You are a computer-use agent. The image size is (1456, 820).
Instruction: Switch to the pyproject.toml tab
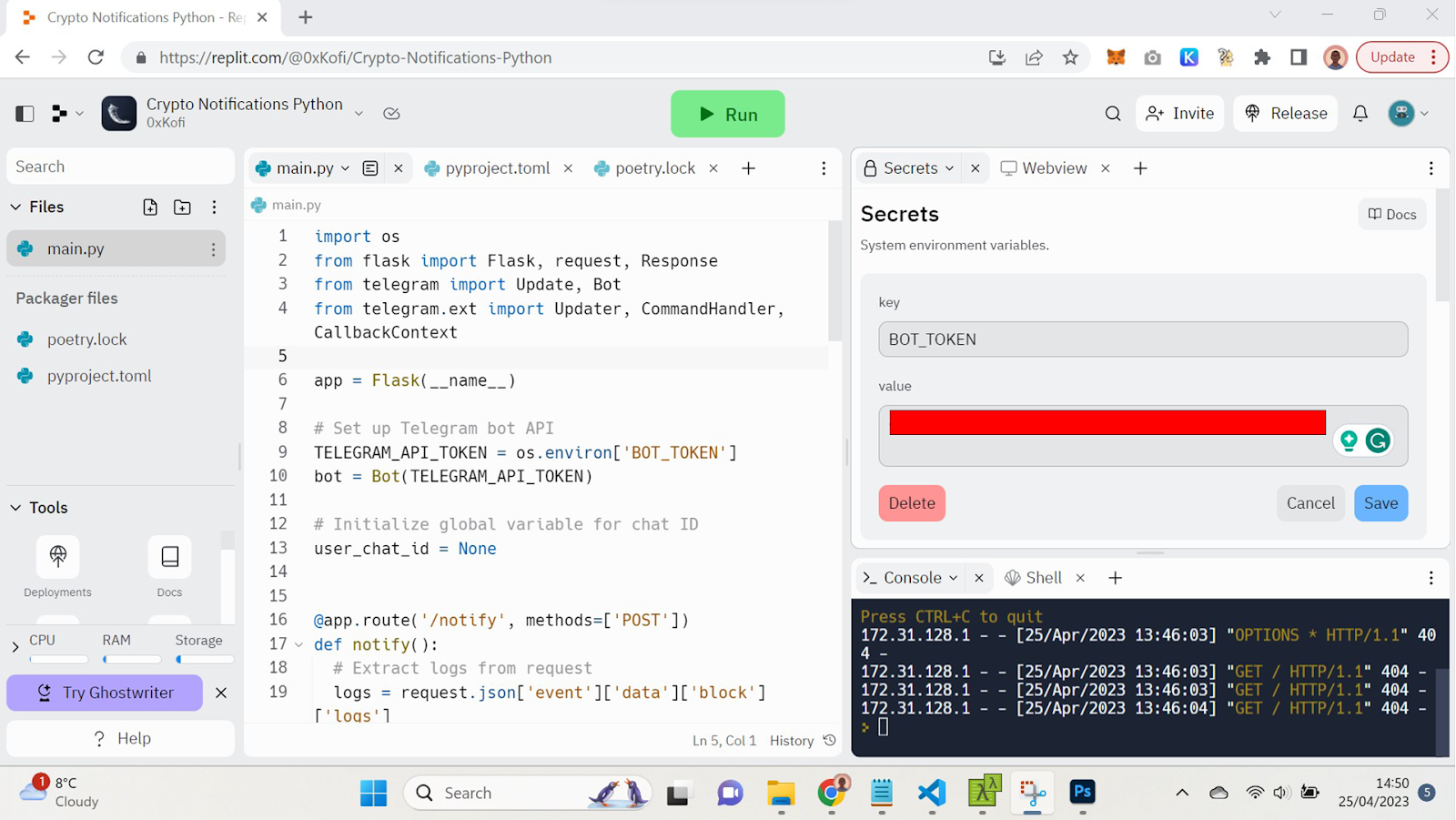click(x=497, y=168)
